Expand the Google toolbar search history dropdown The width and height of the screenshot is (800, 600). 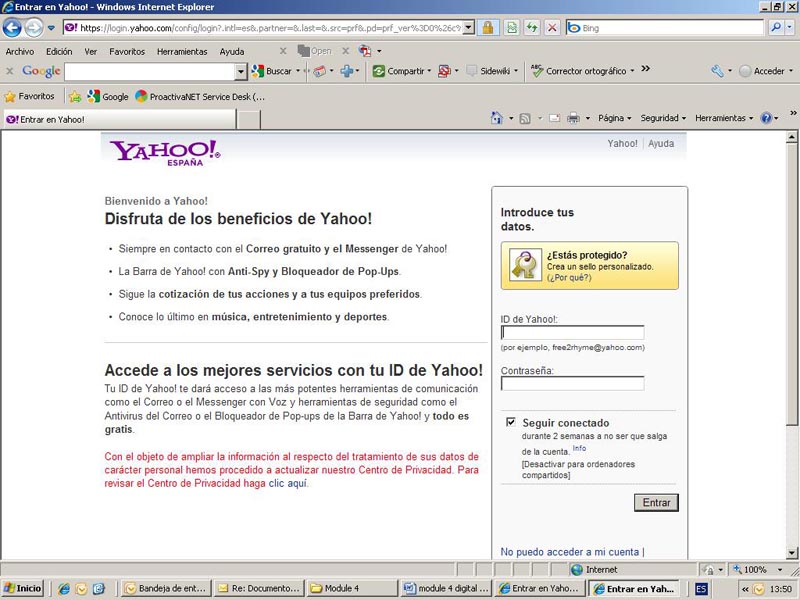click(x=241, y=71)
